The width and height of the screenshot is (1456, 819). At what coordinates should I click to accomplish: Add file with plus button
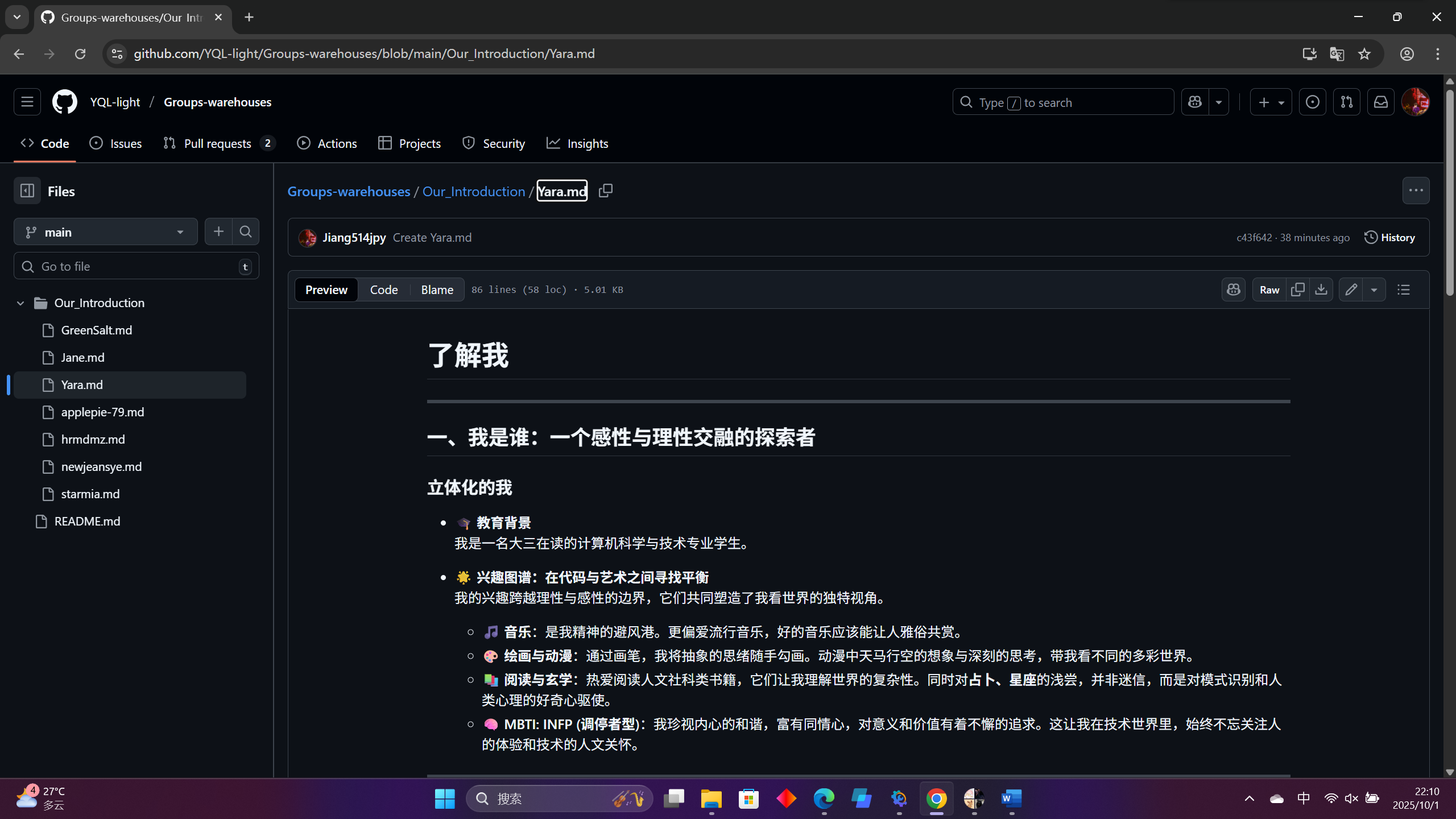218,232
